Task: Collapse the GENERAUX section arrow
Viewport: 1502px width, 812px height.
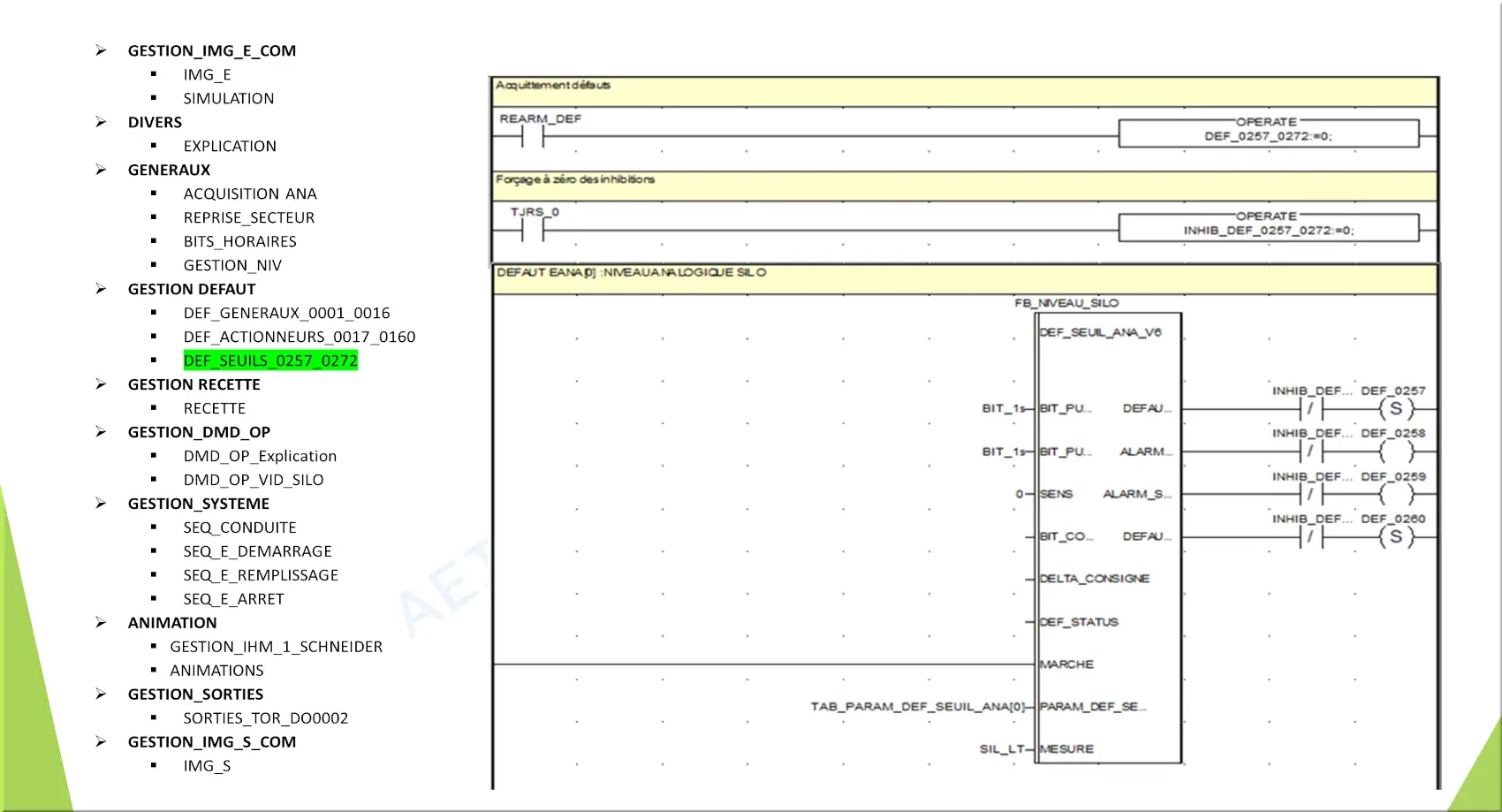Action: pyautogui.click(x=102, y=170)
